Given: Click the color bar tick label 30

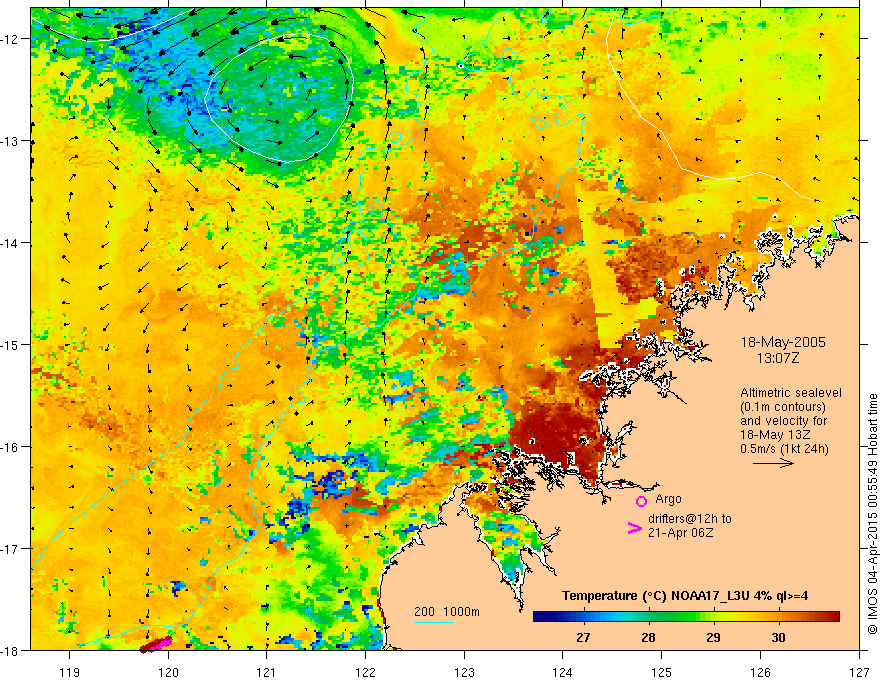Looking at the screenshot, I should coord(778,637).
